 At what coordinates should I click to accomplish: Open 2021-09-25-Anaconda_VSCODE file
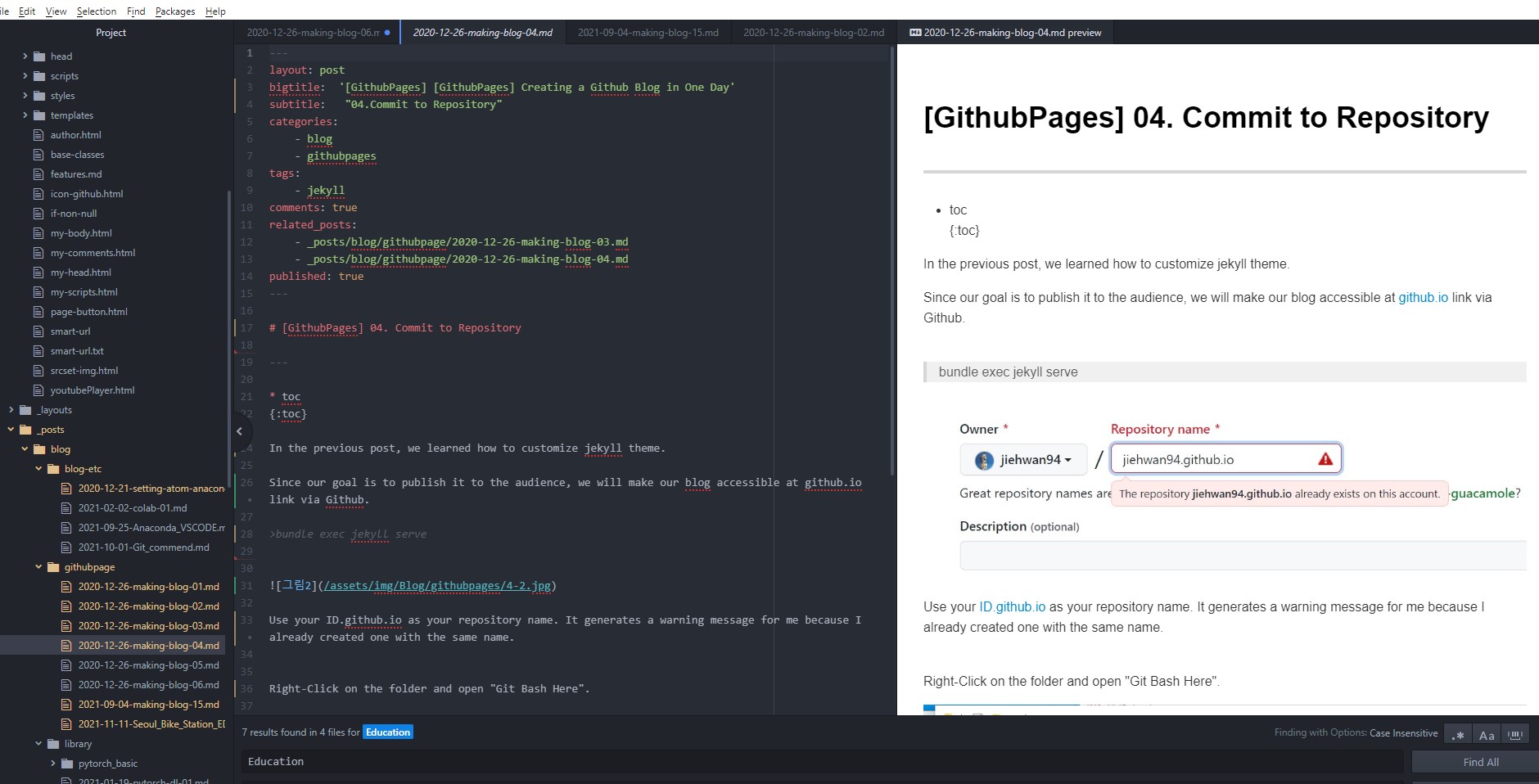coord(151,528)
